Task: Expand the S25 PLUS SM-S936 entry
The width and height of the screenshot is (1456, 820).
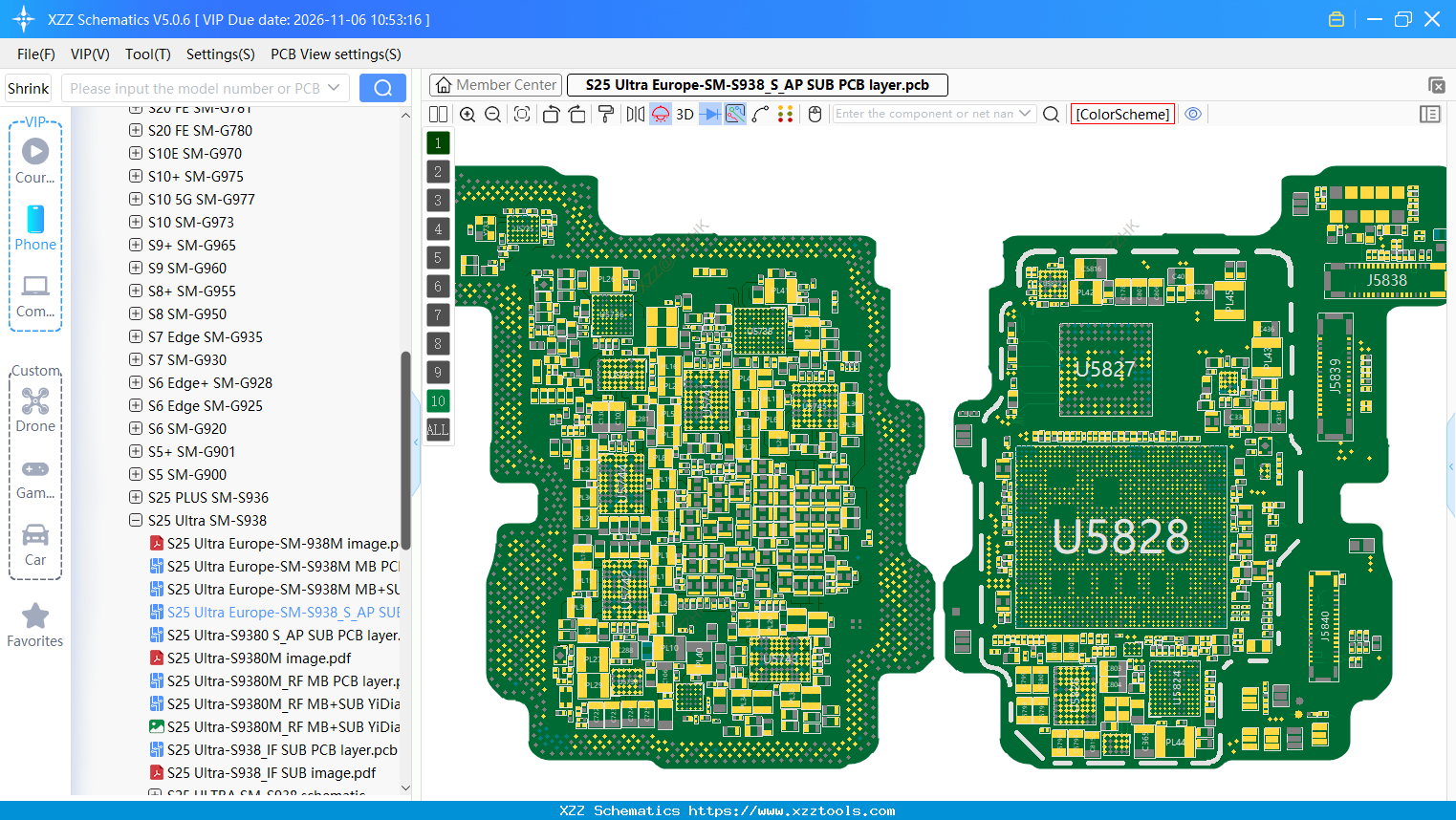Action: point(135,497)
